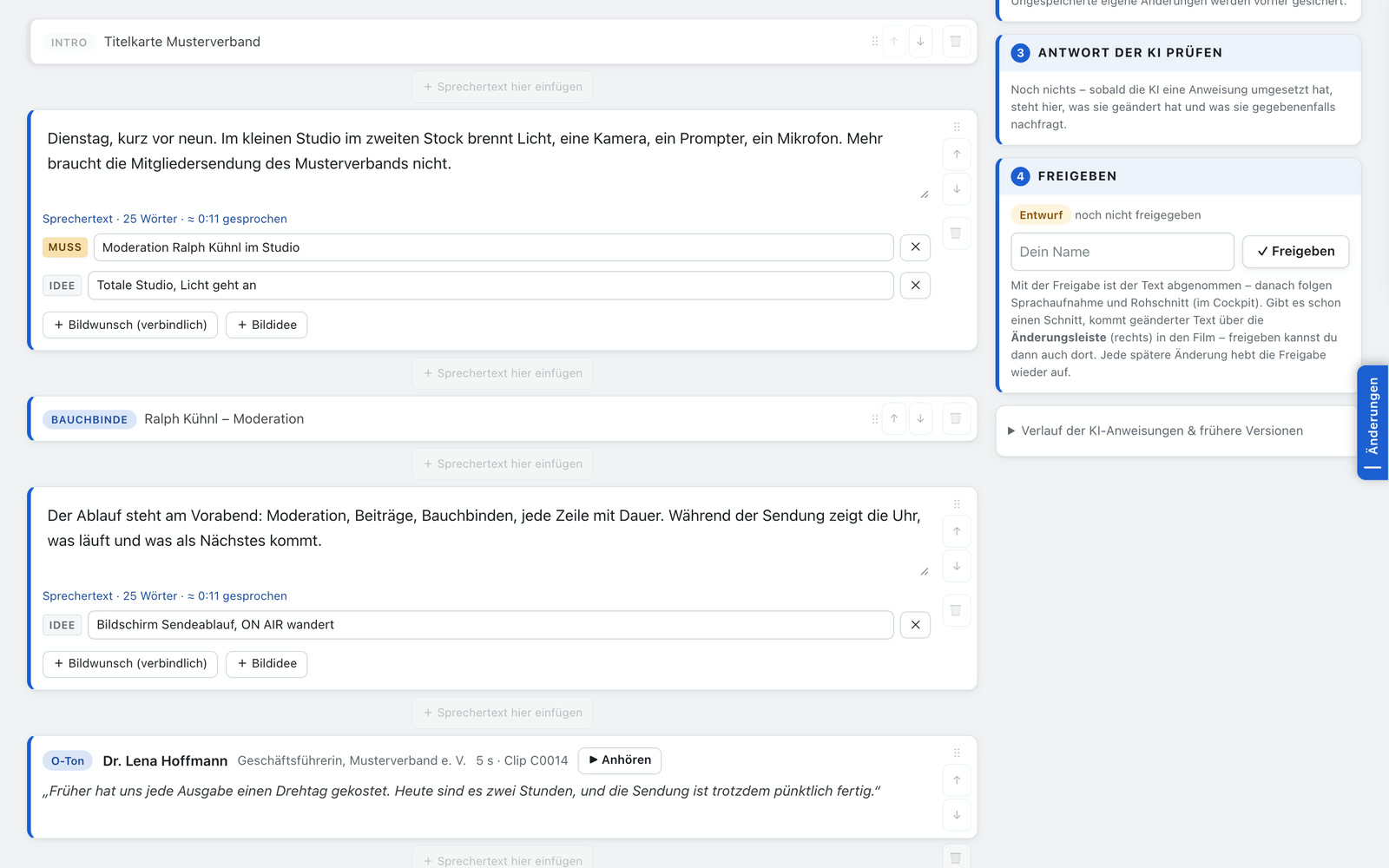Move the Dr. Lena Hoffmann O-Ton card up
The image size is (1389, 868).
(957, 780)
